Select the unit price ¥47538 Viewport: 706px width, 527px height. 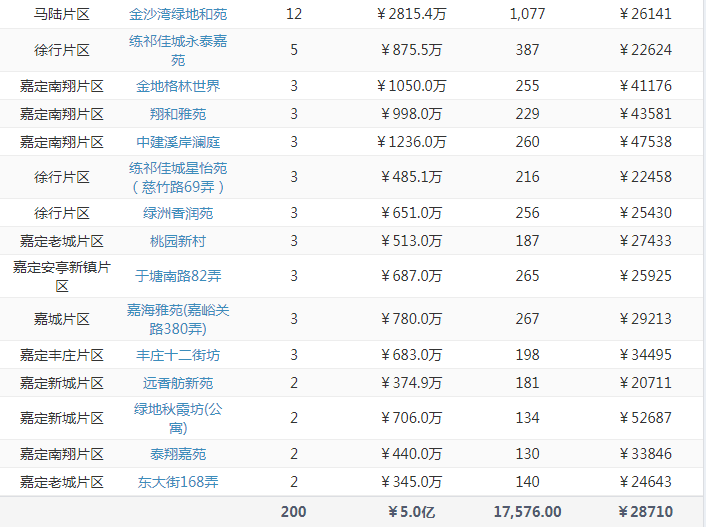(646, 142)
